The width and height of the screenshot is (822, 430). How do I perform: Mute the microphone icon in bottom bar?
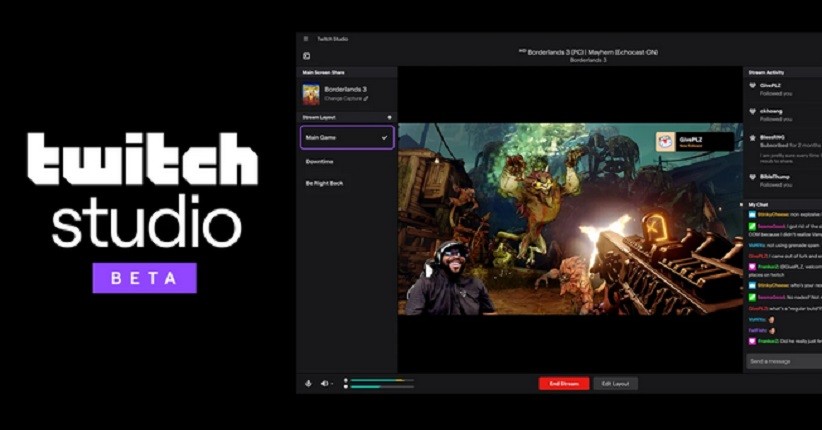pos(308,383)
